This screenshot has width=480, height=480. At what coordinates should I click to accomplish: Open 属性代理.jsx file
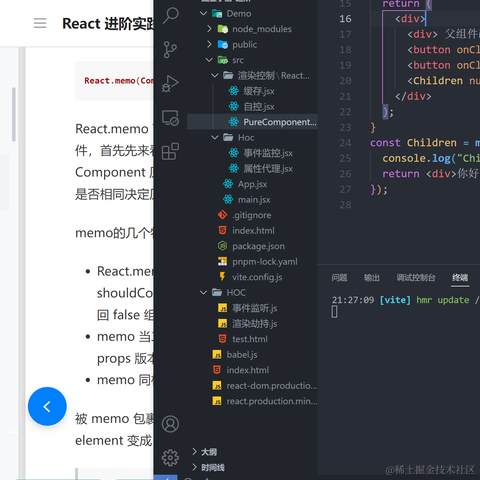pyautogui.click(x=268, y=169)
